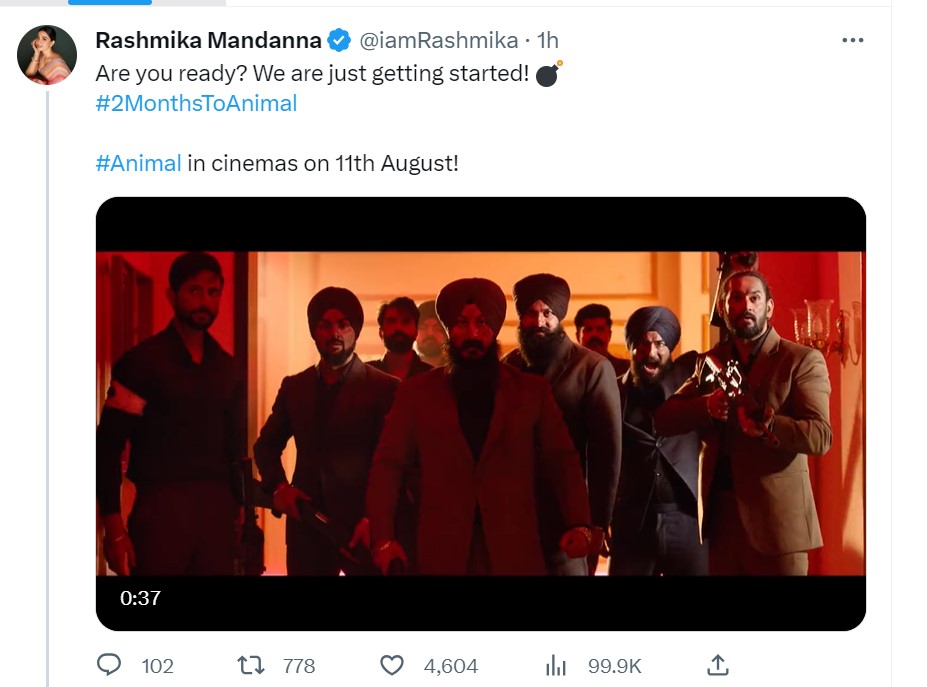Play the Animal teaser video
927x687 pixels.
pyautogui.click(x=480, y=413)
